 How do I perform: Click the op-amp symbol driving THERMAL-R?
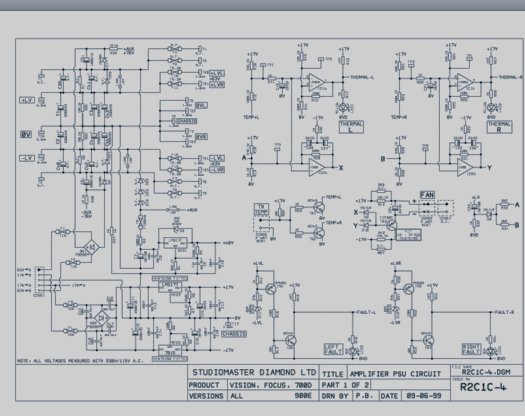pyautogui.click(x=465, y=82)
